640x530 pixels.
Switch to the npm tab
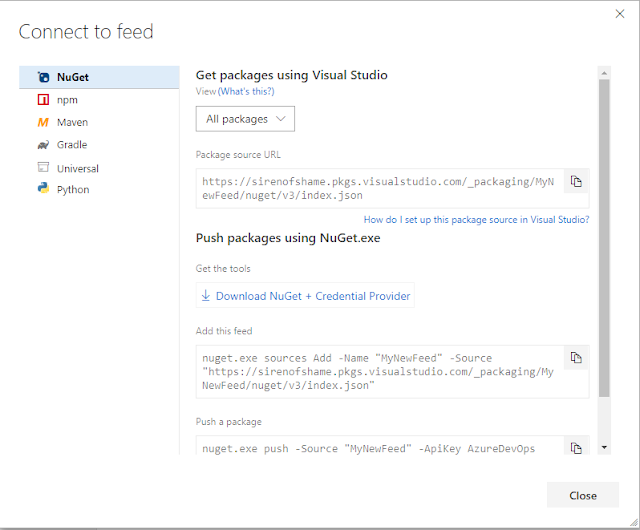coord(99,100)
